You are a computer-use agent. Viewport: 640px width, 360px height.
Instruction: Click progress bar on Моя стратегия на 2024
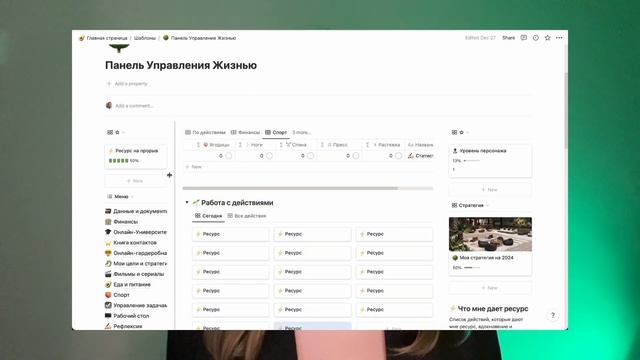472,268
